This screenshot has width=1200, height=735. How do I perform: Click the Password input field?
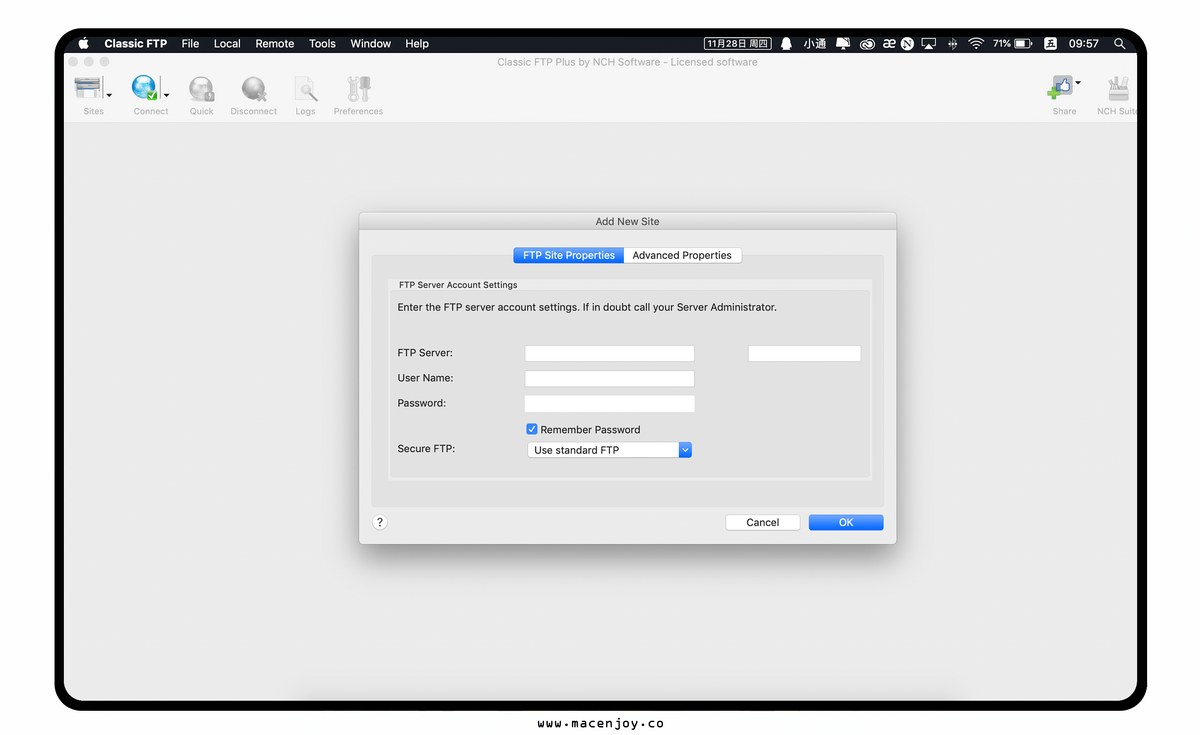tap(609, 403)
